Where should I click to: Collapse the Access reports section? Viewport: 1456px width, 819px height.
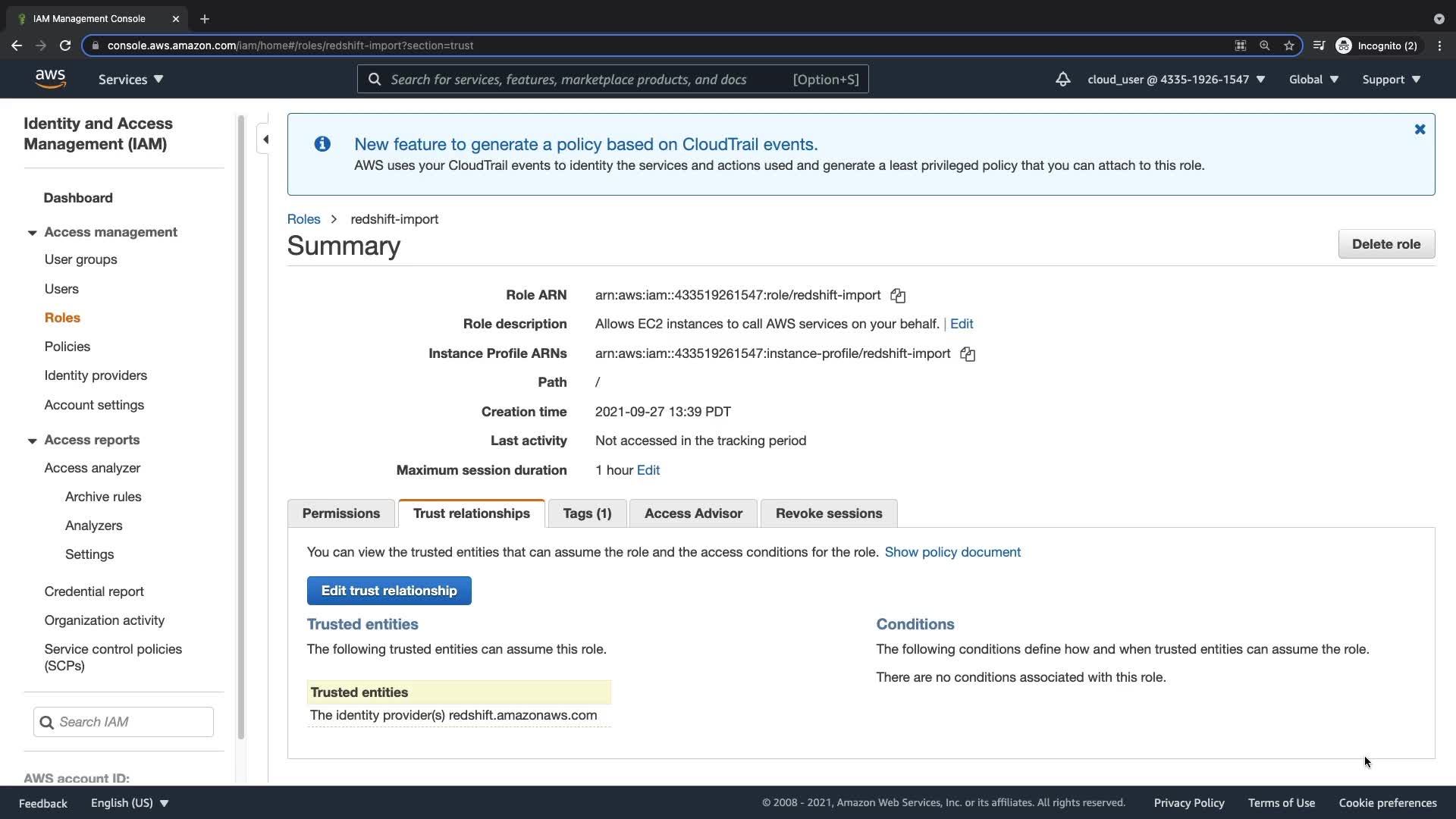pos(32,441)
